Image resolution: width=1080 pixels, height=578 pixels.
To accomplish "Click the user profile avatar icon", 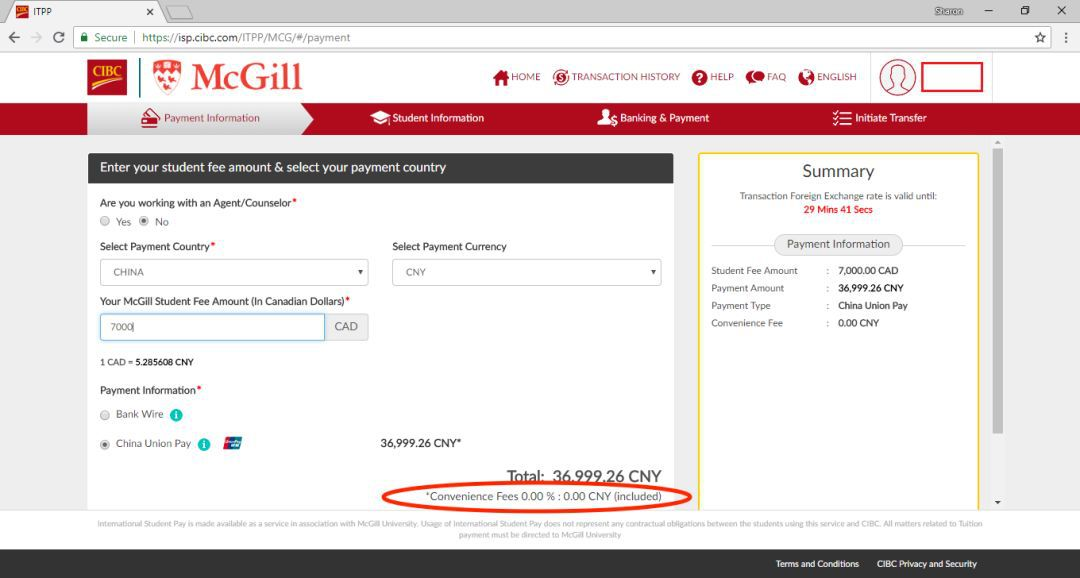I will click(x=897, y=77).
